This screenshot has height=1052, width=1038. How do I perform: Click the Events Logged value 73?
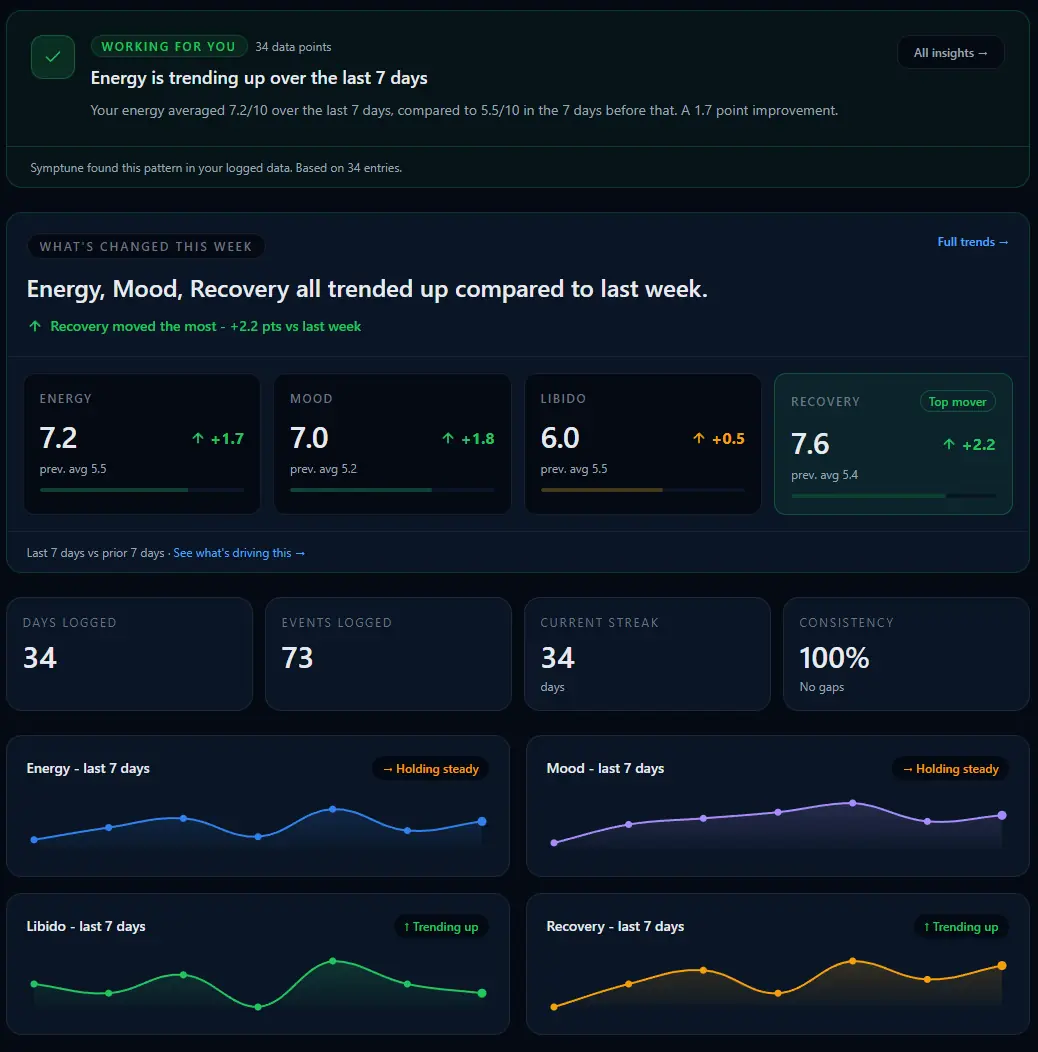point(297,658)
